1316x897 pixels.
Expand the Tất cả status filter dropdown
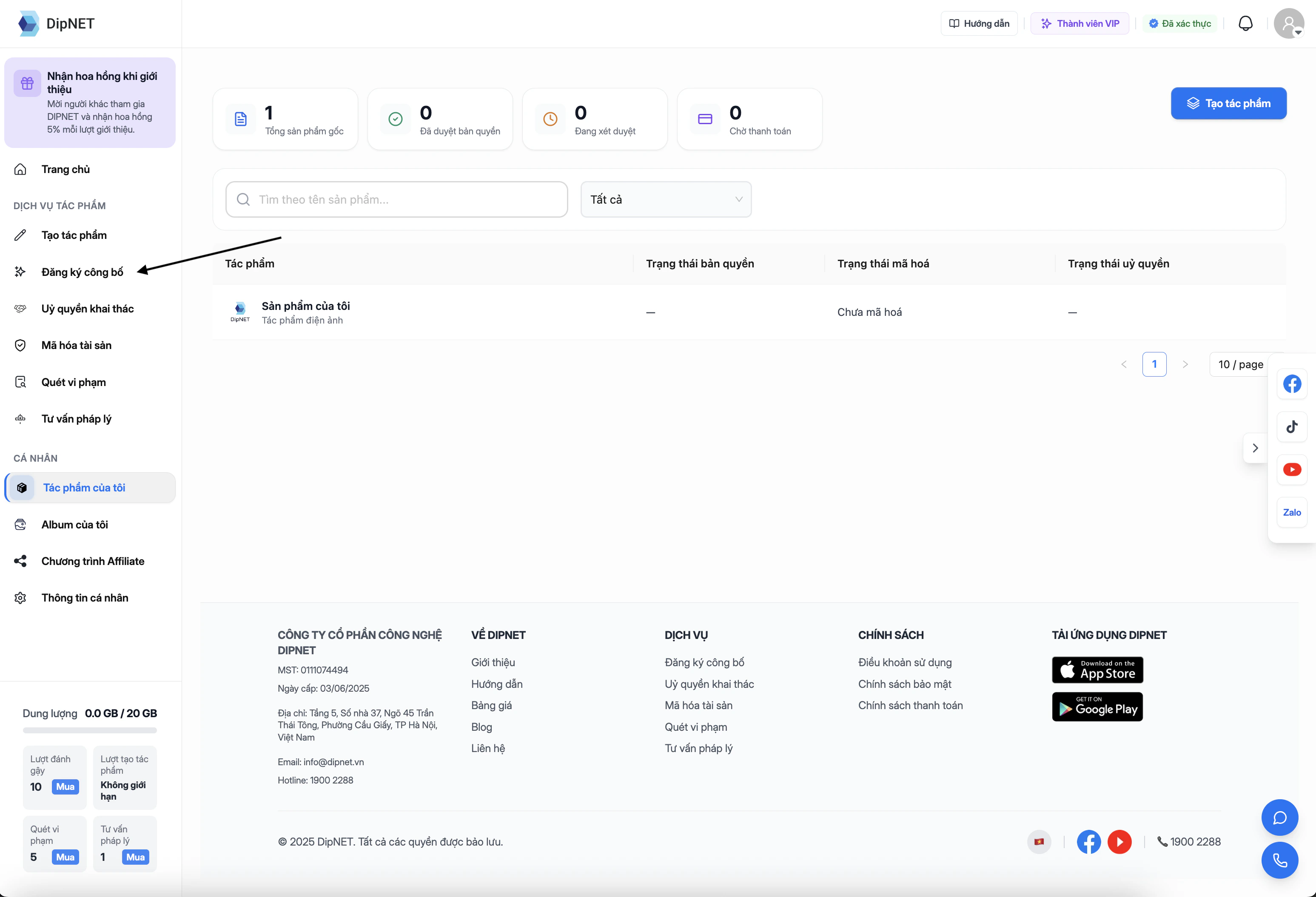coord(666,199)
